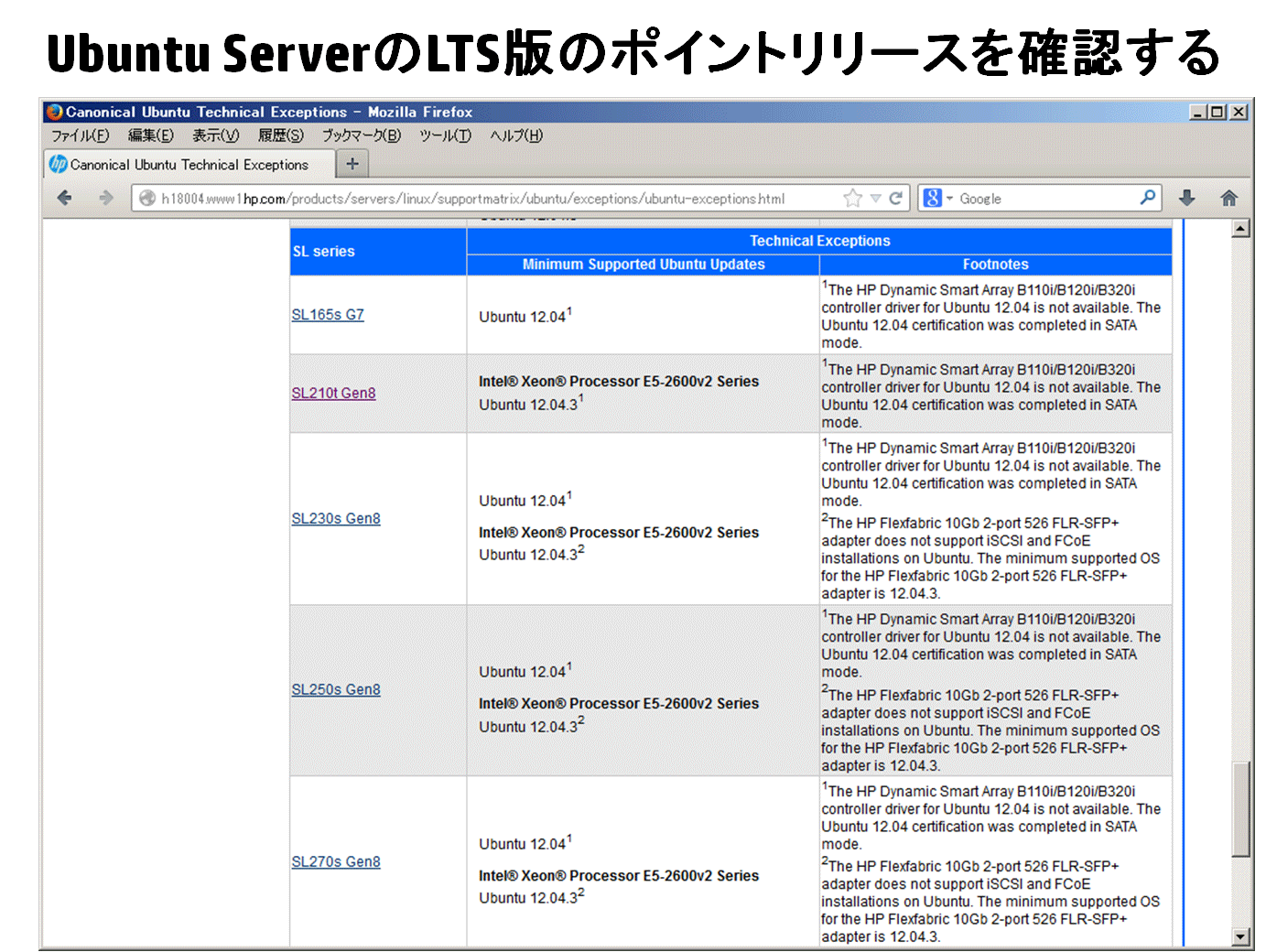Click Xeon E5-2600v2 text in SL210t row
This screenshot has width=1266, height=952.
pyautogui.click(x=619, y=382)
